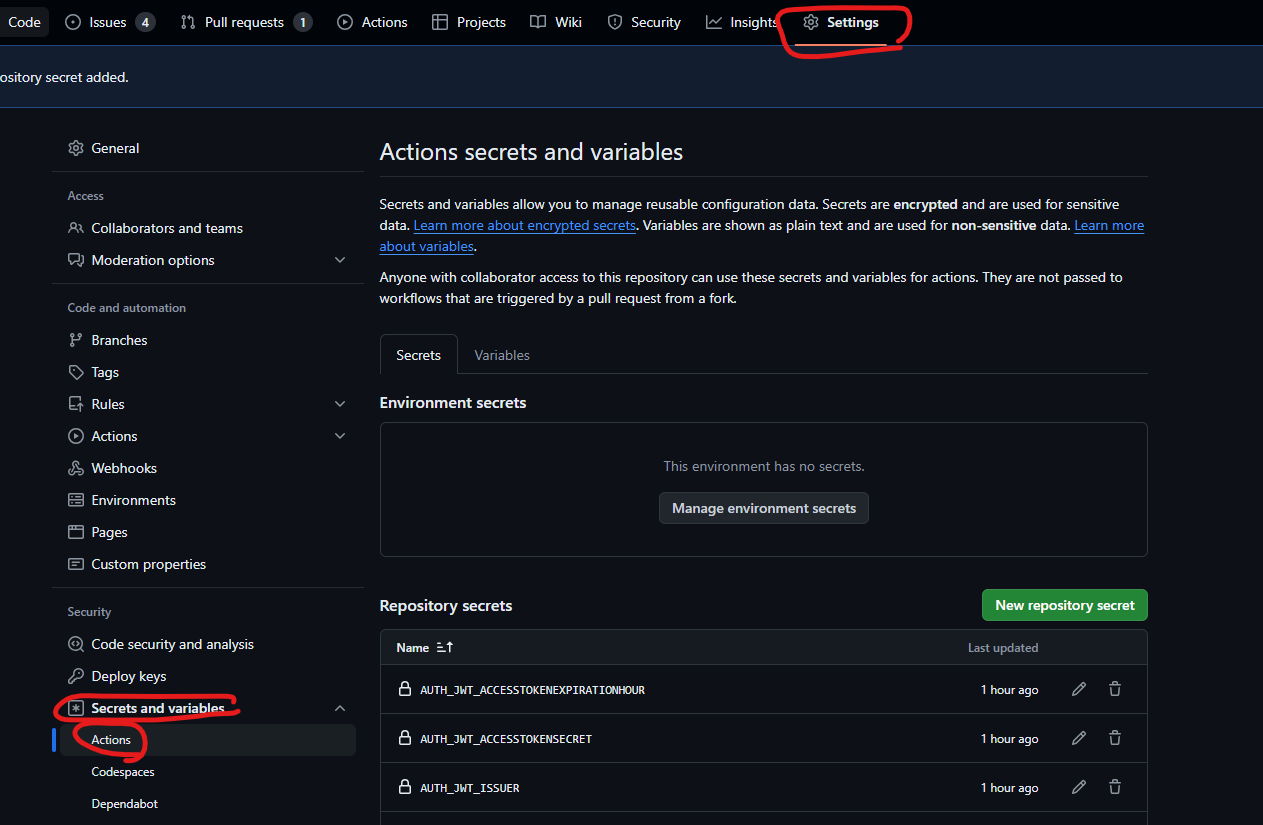The height and width of the screenshot is (825, 1263).
Task: Open the Wiki tab
Action: point(556,22)
